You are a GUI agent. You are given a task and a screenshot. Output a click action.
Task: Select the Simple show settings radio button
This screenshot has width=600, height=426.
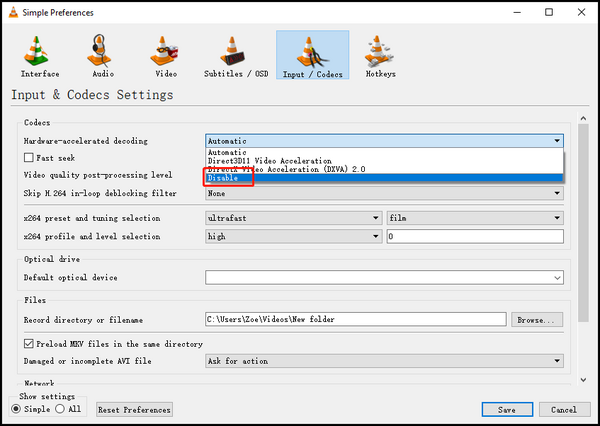(x=17, y=409)
